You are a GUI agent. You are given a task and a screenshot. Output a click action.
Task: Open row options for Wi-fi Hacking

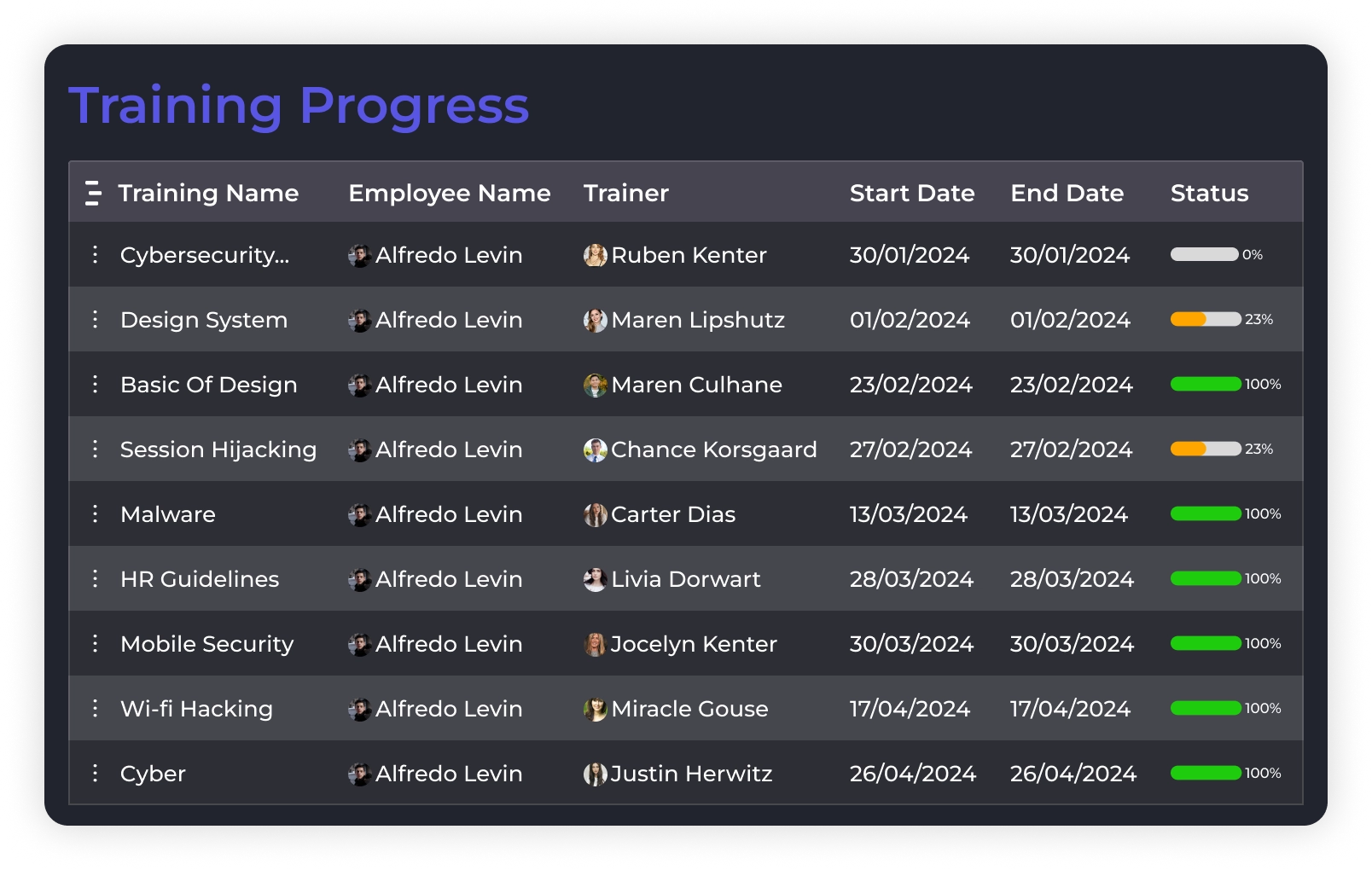pos(95,708)
